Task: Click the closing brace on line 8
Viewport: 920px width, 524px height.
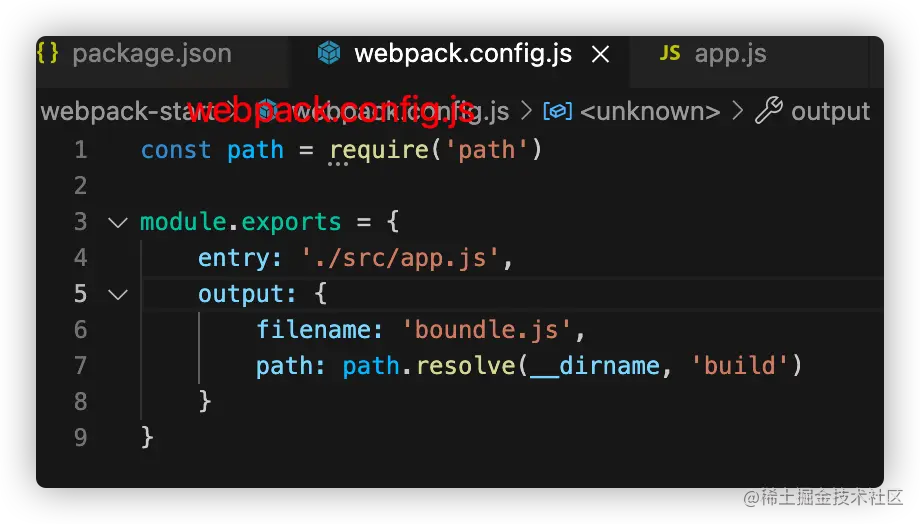Action: 204,402
